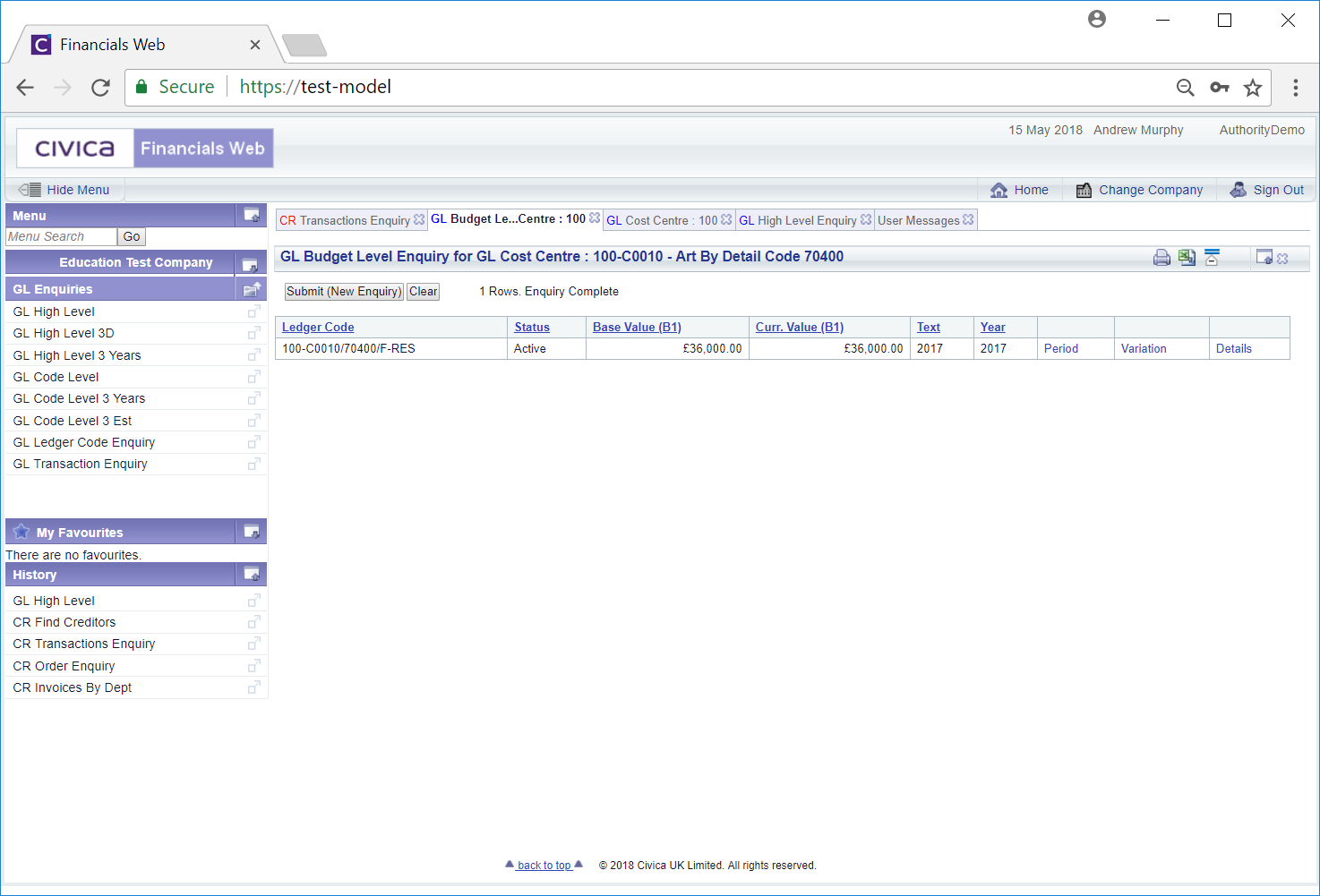Open GL Ledger Code Enquiry menu item
The height and width of the screenshot is (896, 1320).
point(84,442)
